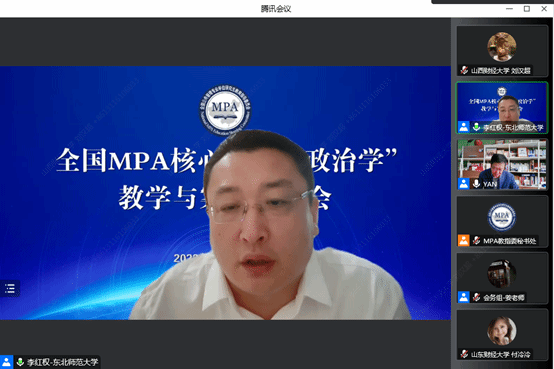Click the muted mic icon for MPA教指委秘书处

[x=476, y=240]
